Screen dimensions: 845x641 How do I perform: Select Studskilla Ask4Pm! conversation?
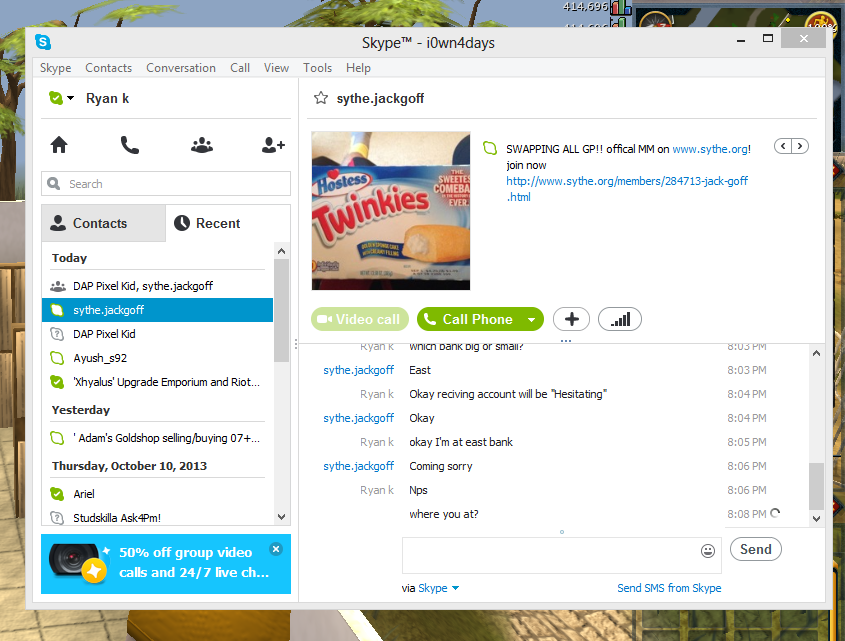tap(157, 518)
